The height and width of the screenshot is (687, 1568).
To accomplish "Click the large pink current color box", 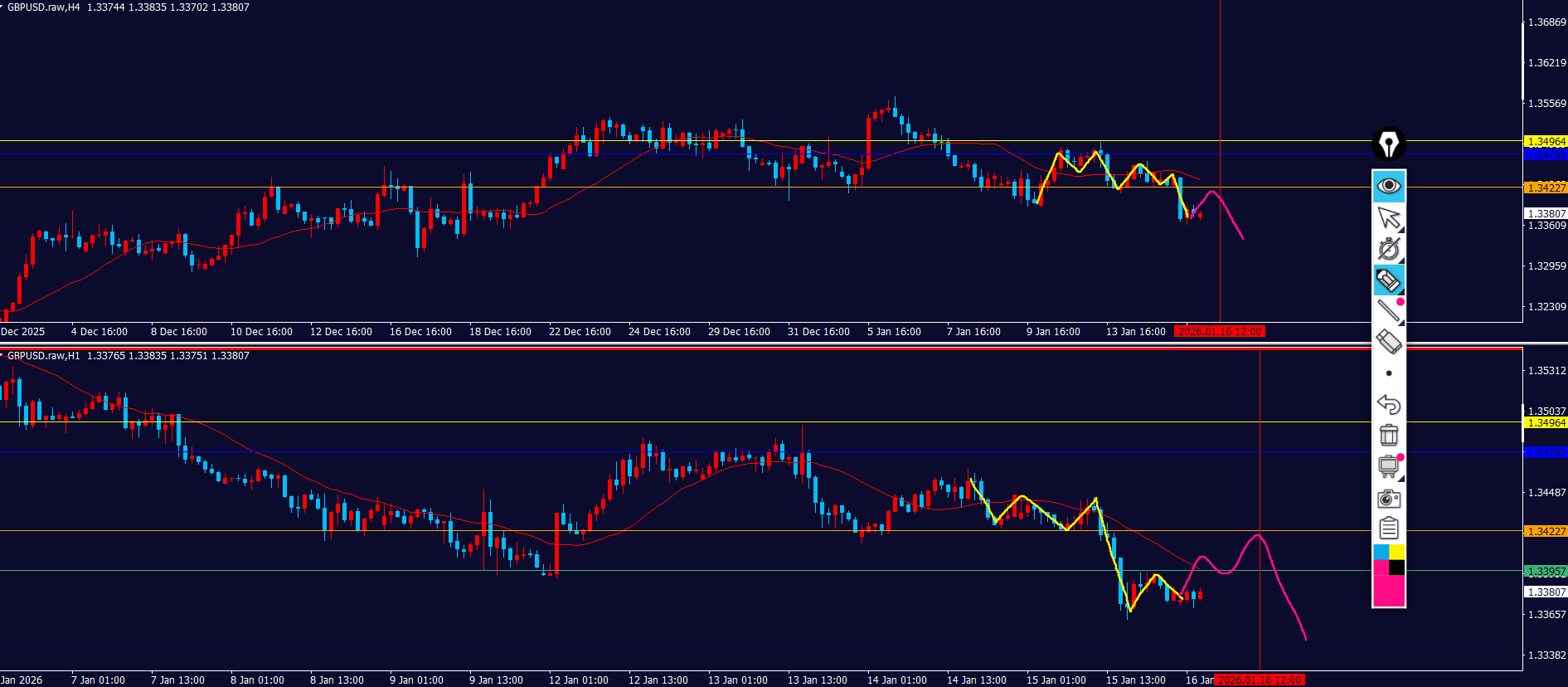I will pyautogui.click(x=1389, y=591).
